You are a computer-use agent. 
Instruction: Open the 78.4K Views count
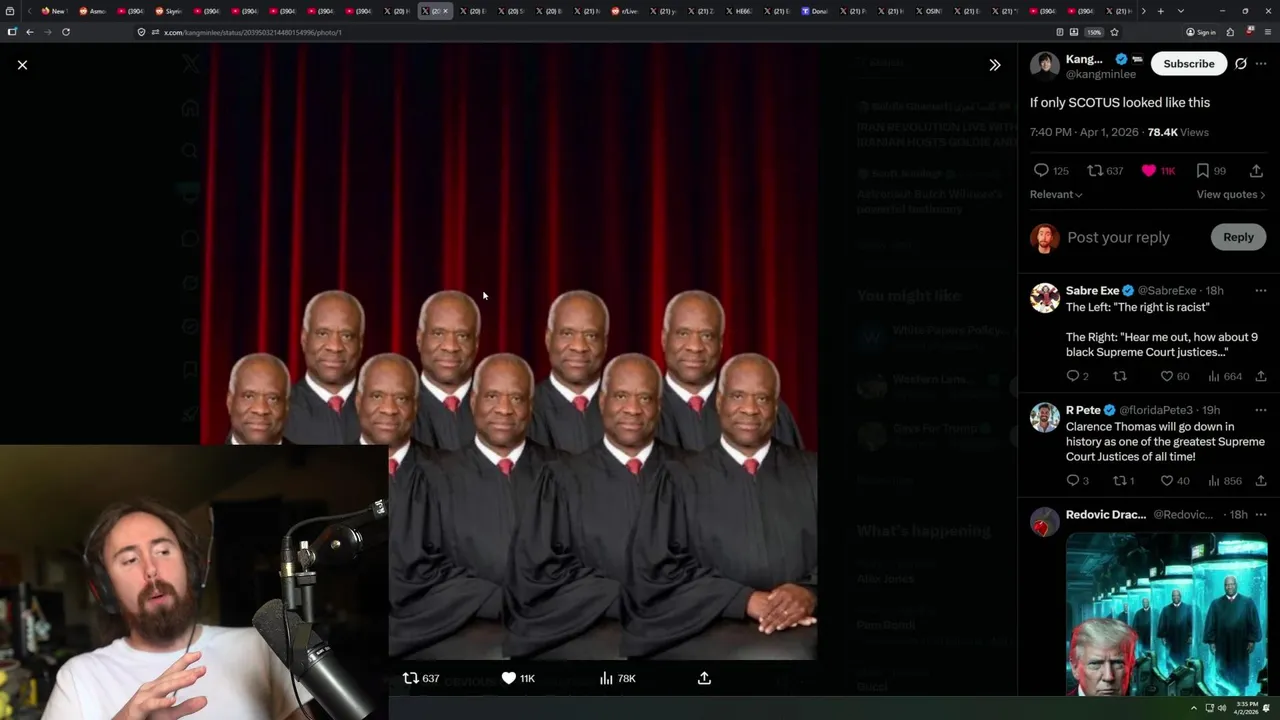tap(1178, 132)
